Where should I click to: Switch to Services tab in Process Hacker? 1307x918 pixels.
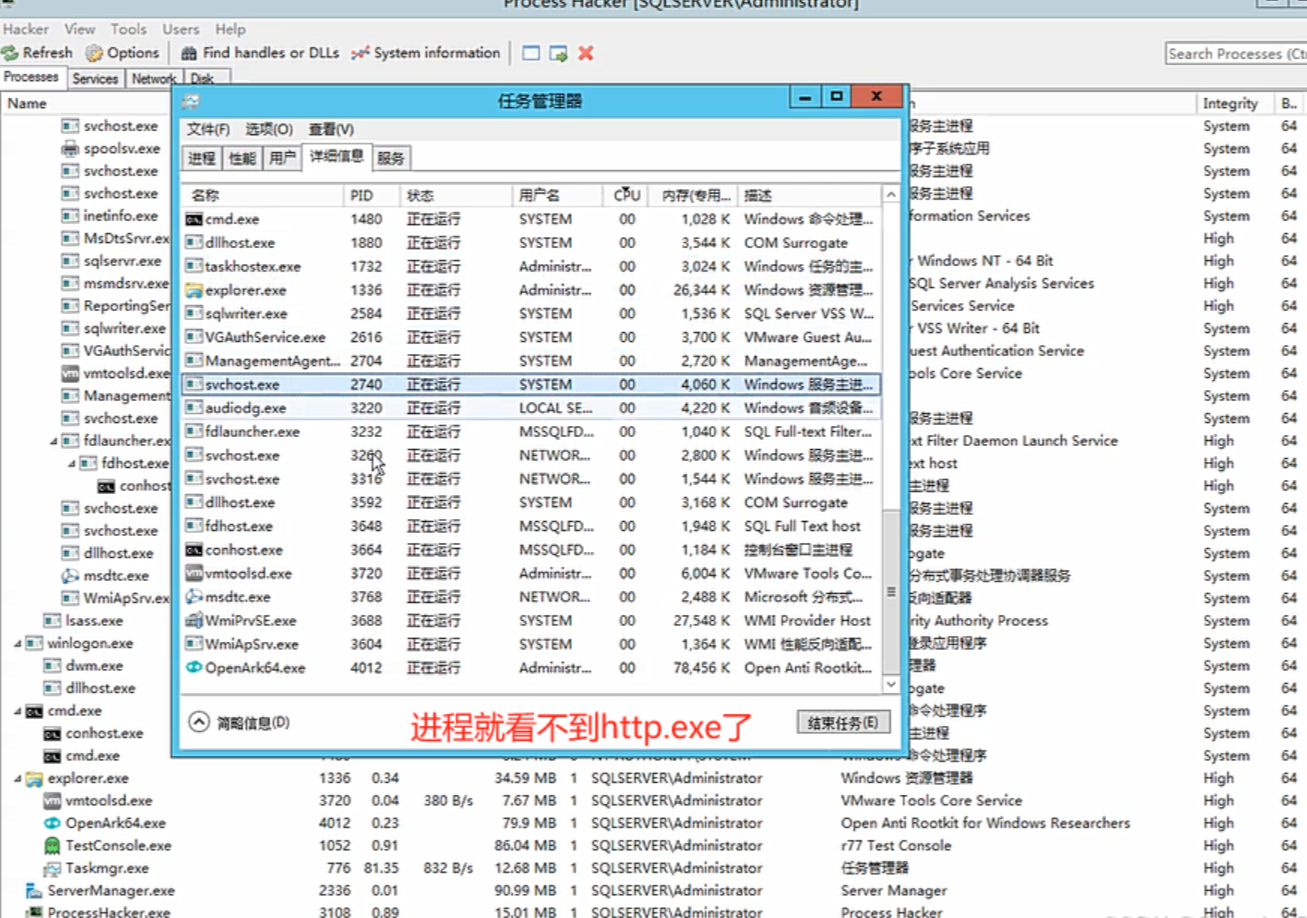(x=95, y=78)
